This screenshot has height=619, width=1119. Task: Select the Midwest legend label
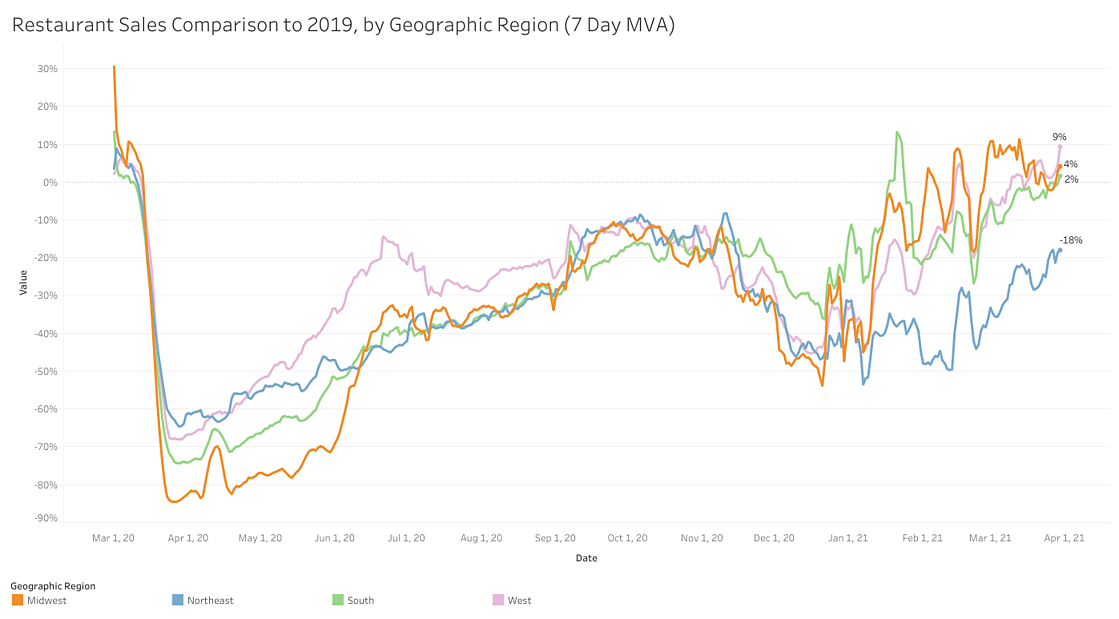pyautogui.click(x=45, y=600)
